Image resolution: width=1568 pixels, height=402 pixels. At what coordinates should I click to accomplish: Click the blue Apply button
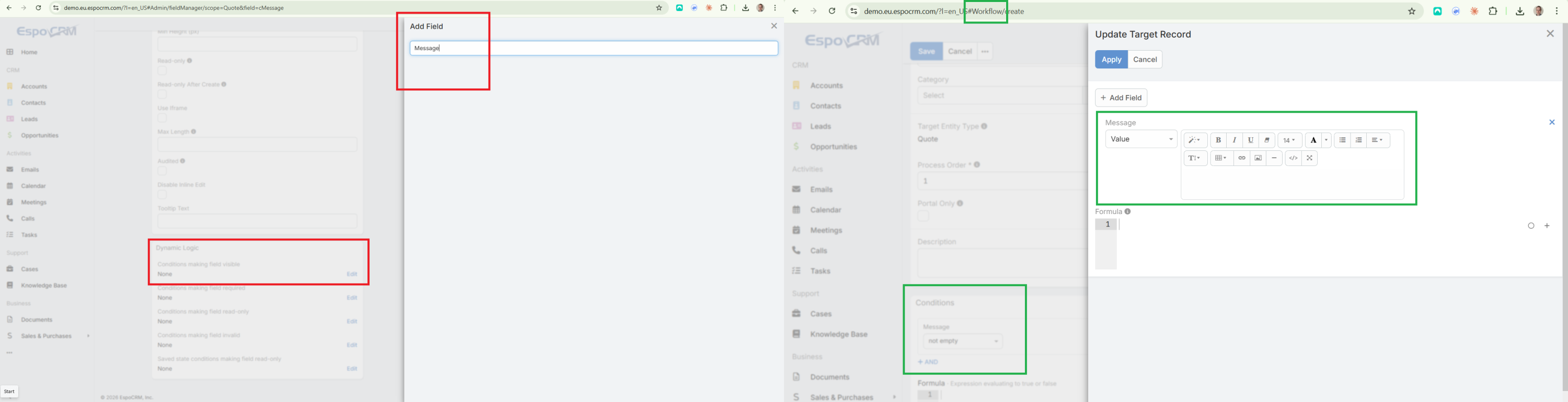pos(1111,60)
